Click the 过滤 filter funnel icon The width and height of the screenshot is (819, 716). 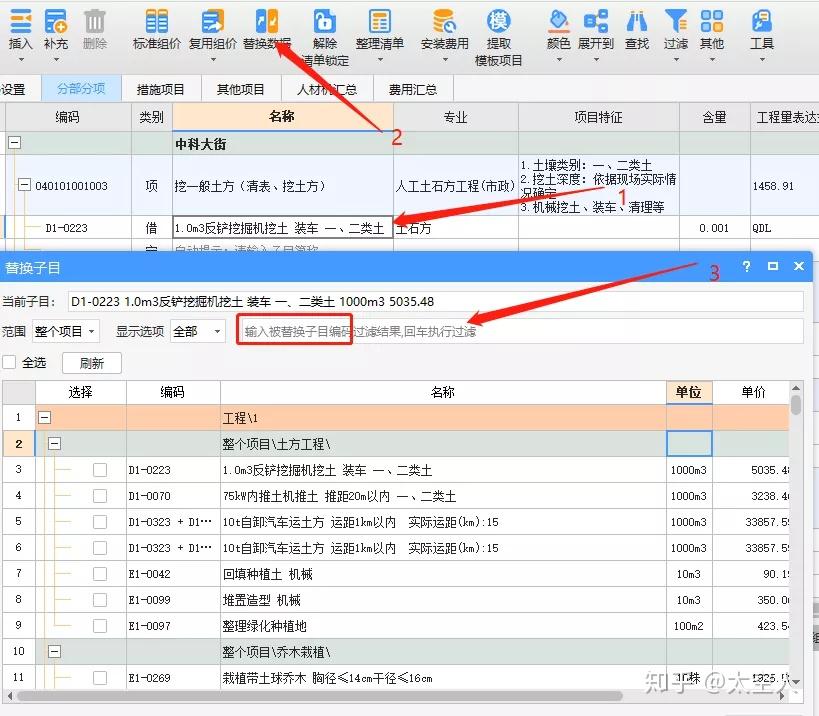676,21
